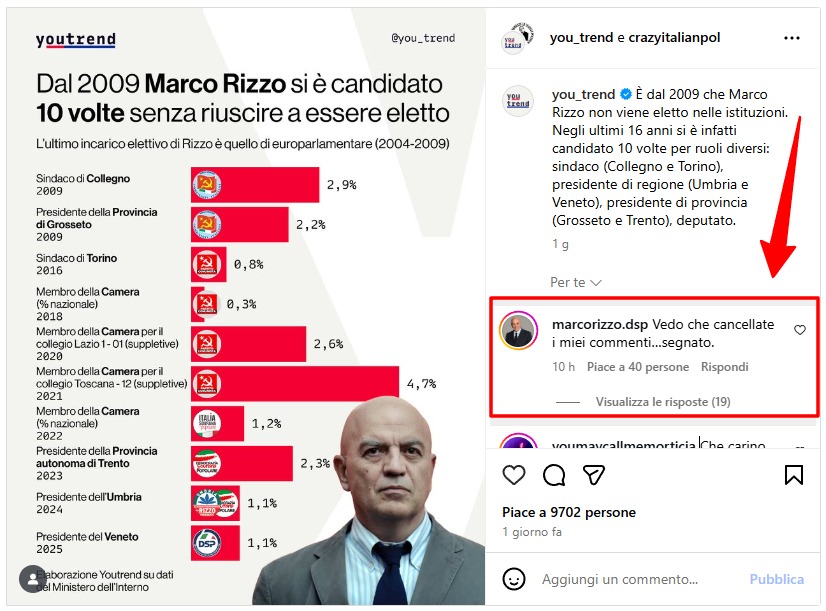This screenshot has height=611, width=826.
Task: Open the marcorizzo.dsp username link
Action: [600, 325]
